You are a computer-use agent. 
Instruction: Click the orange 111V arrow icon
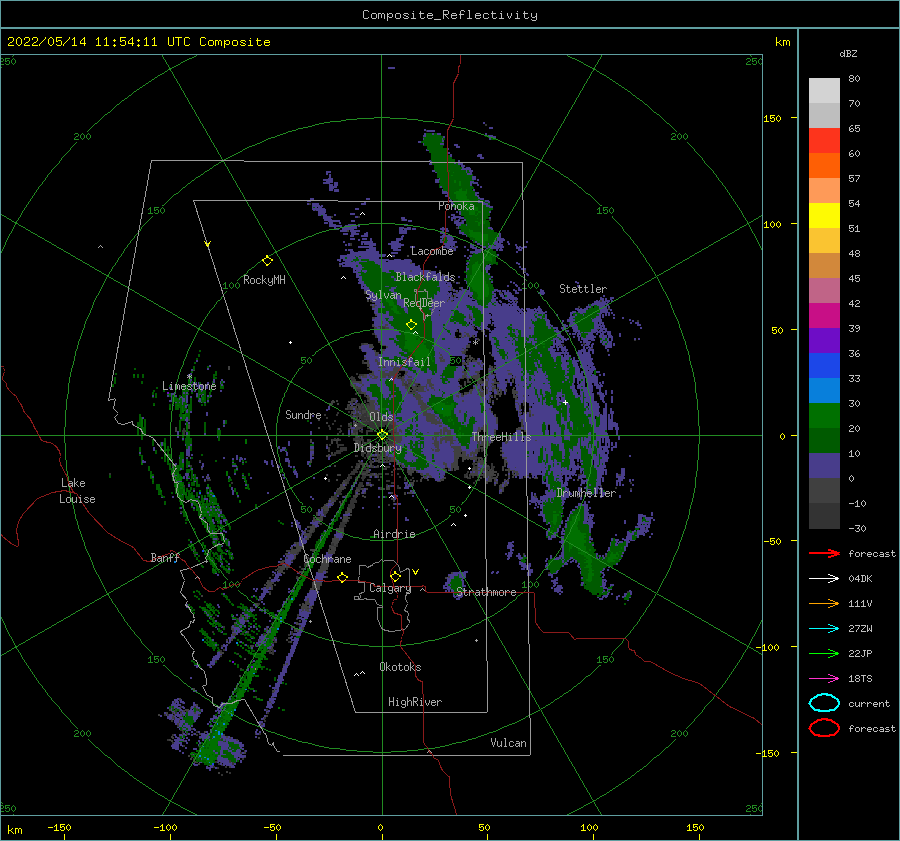[824, 603]
